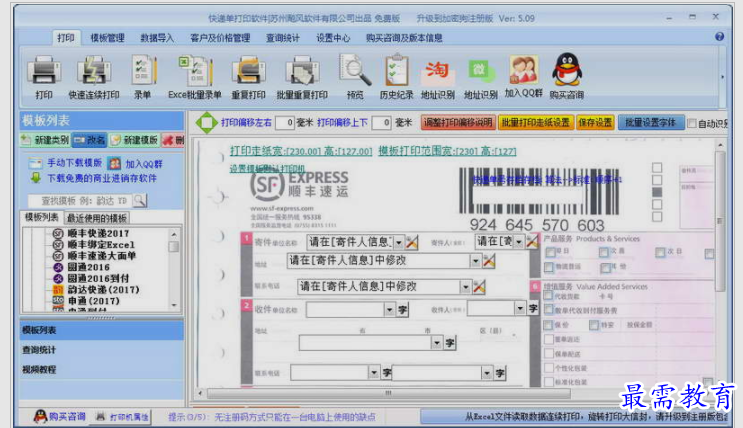Viewport: 743px width, 428px height.
Task: Toggle the 自动识别 checkbox
Action: tap(692, 123)
